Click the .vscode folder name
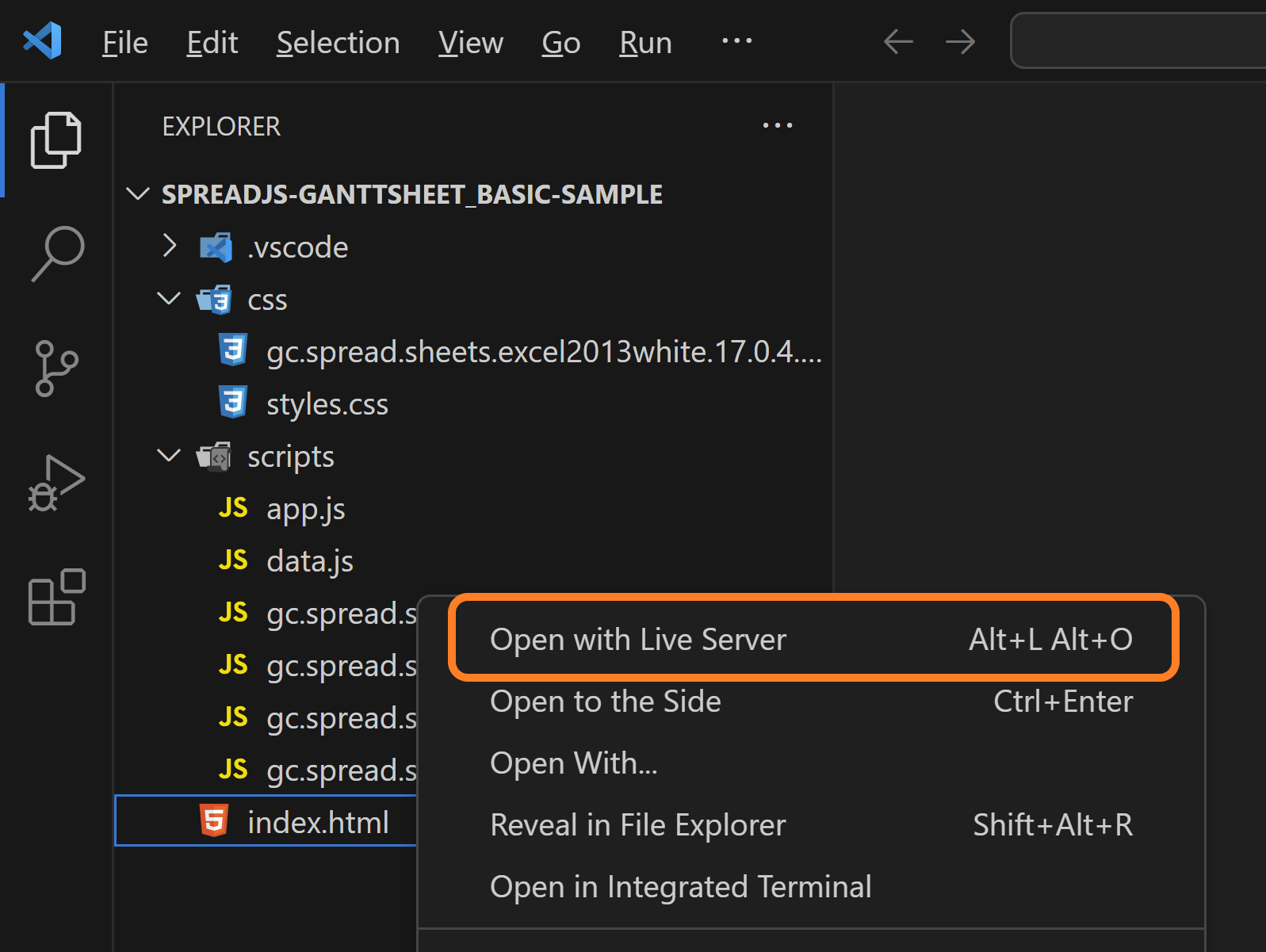The image size is (1266, 952). point(298,248)
